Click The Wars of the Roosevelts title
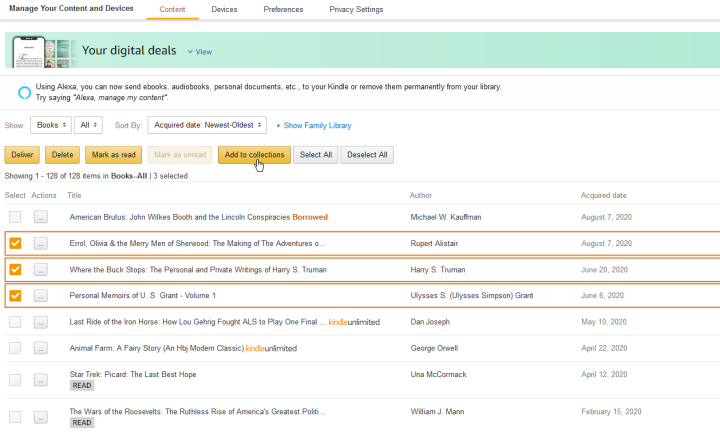The image size is (720, 432). pyautogui.click(x=197, y=411)
